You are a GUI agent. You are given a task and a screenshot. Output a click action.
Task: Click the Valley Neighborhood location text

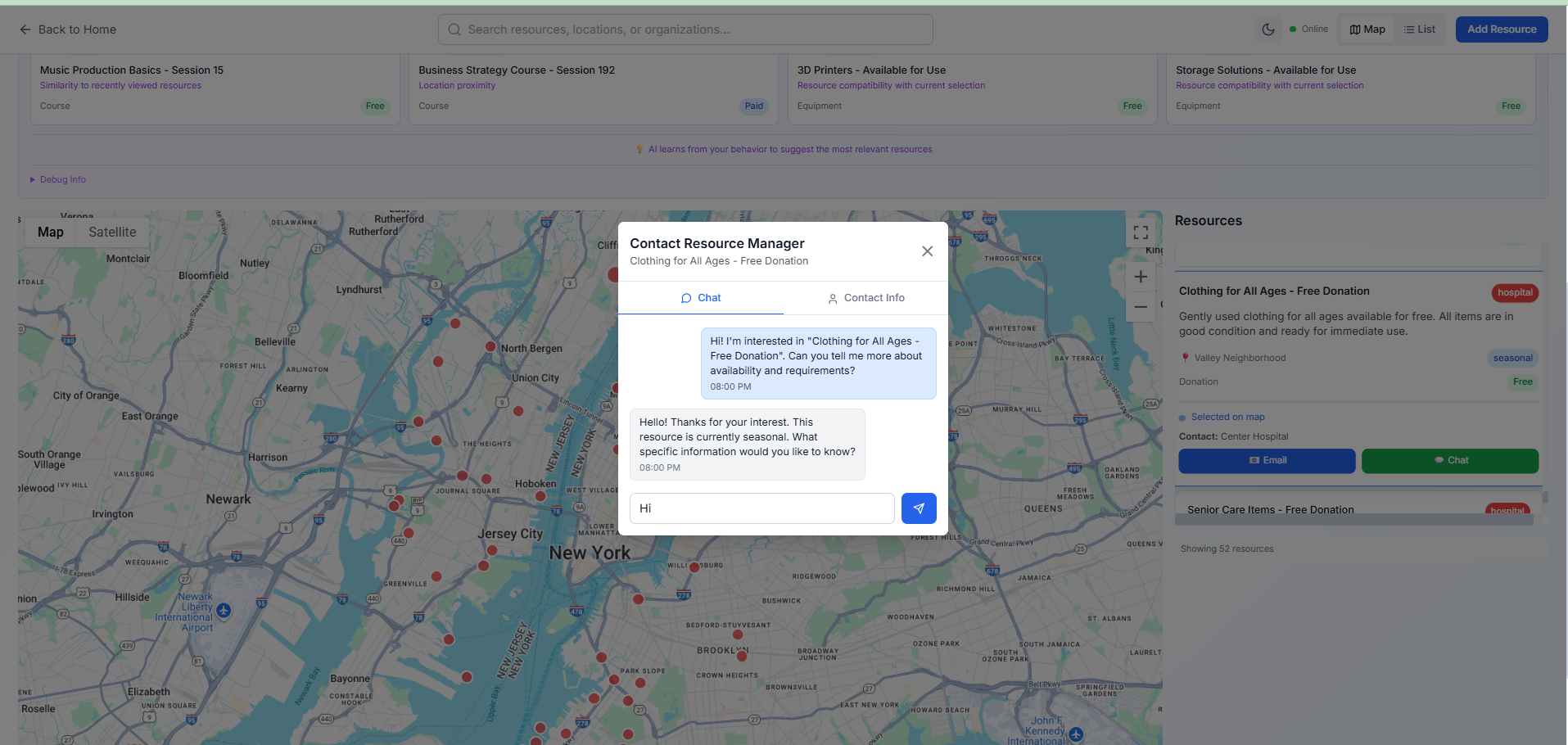(x=1240, y=359)
